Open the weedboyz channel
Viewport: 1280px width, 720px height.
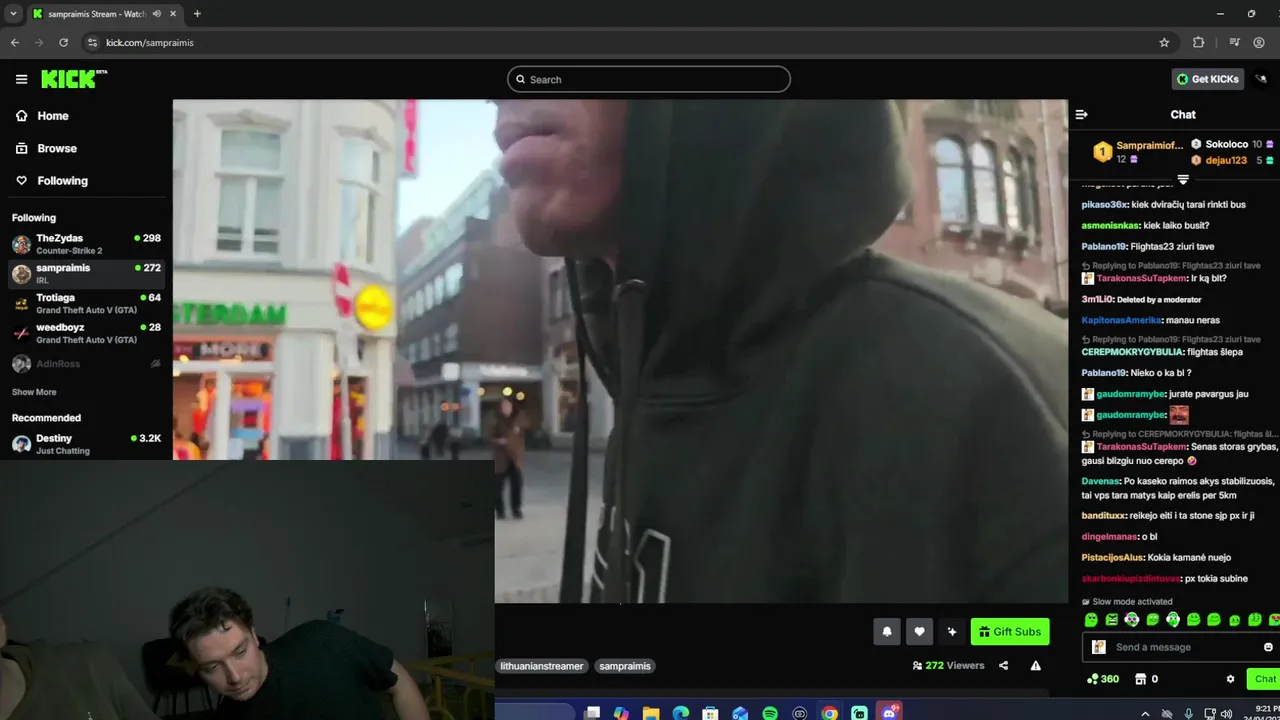click(86, 333)
